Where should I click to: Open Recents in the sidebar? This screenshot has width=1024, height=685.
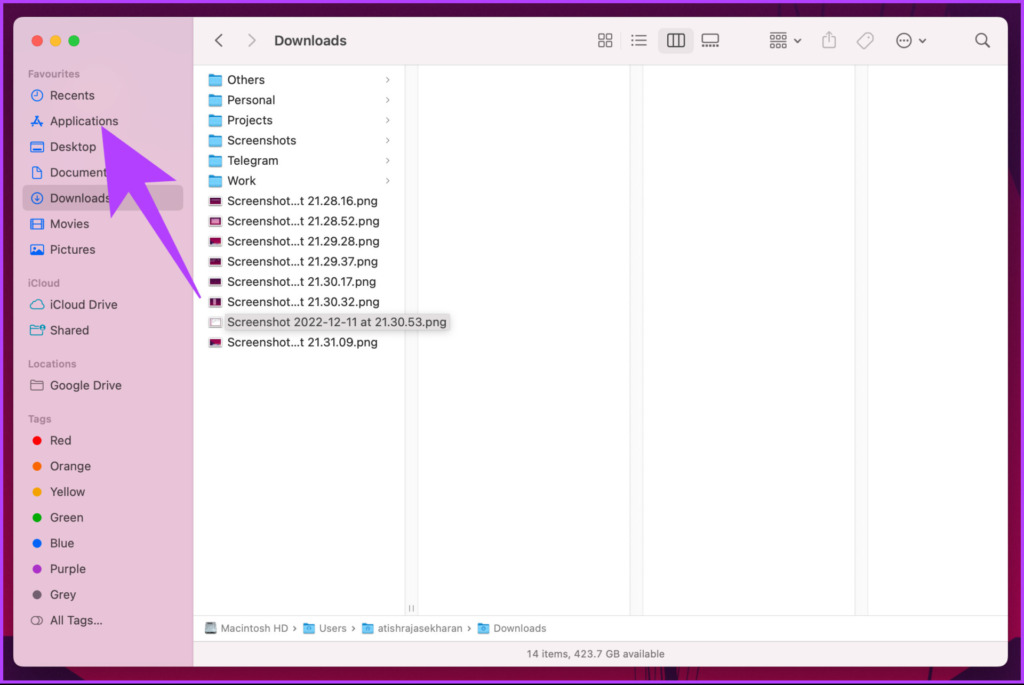(x=103, y=95)
